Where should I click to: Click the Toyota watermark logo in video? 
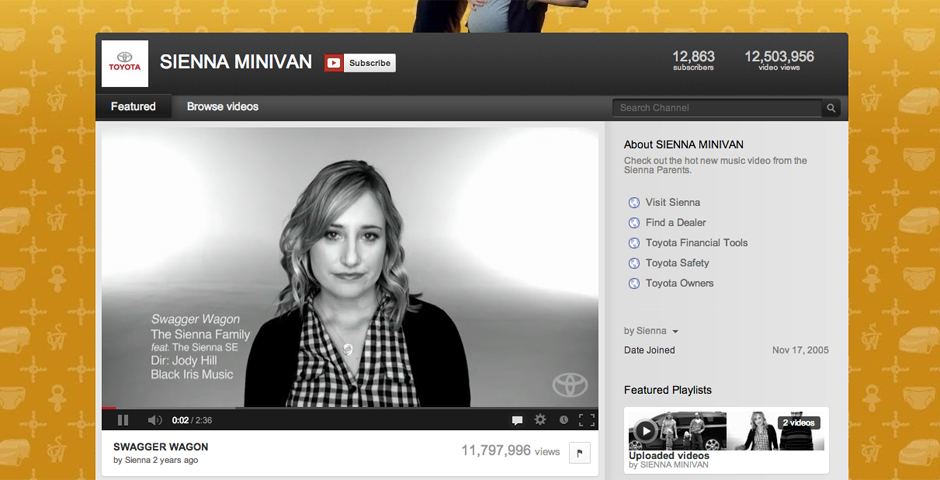point(570,385)
